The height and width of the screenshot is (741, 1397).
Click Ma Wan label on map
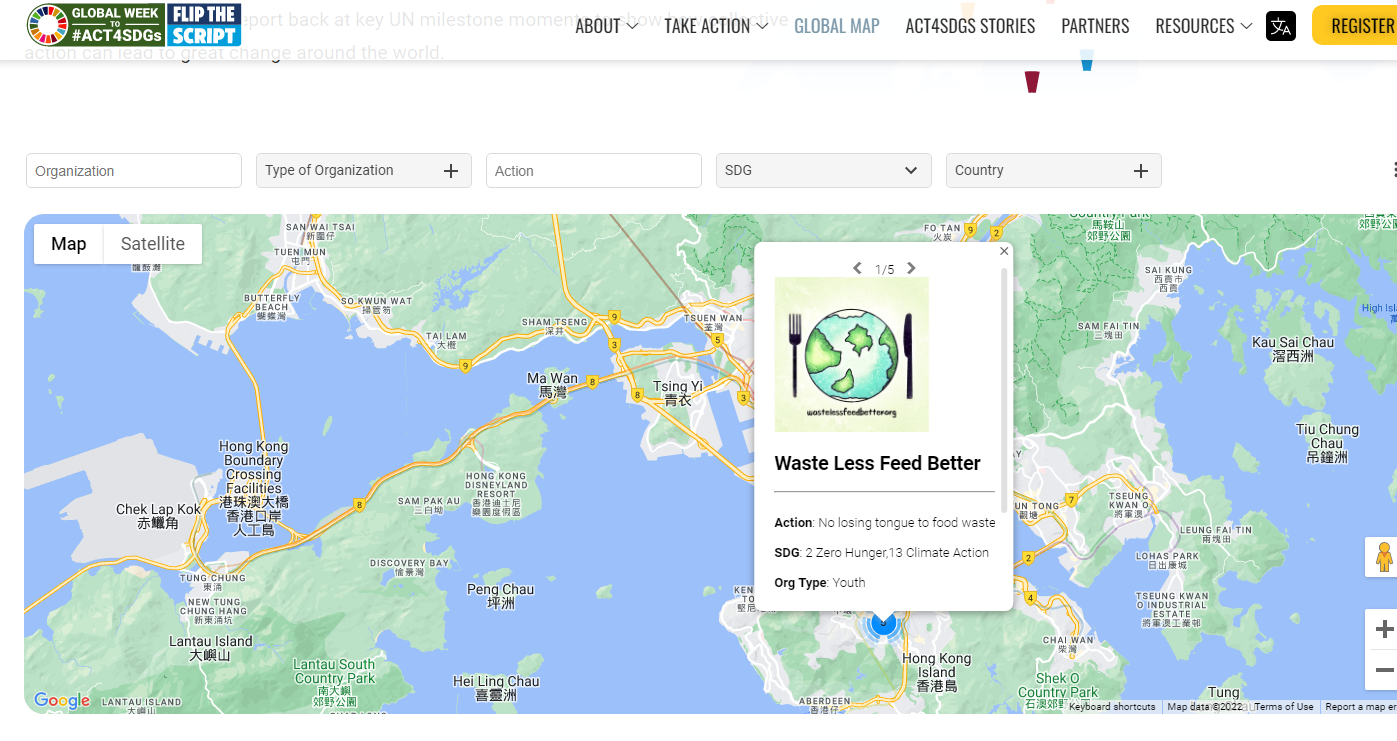click(552, 386)
